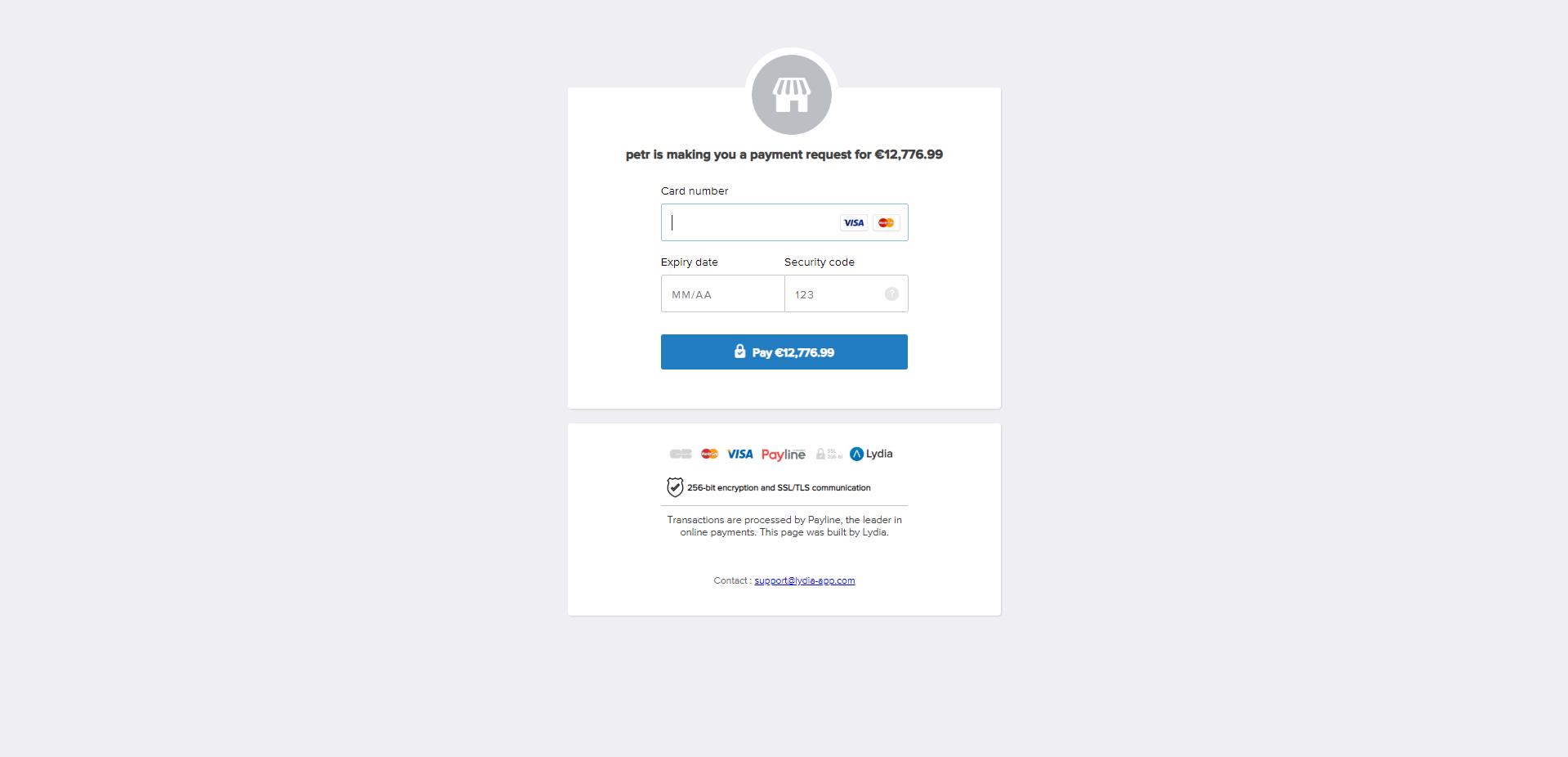
Task: Click the Pay €12,776.99 button
Action: pyautogui.click(x=784, y=352)
